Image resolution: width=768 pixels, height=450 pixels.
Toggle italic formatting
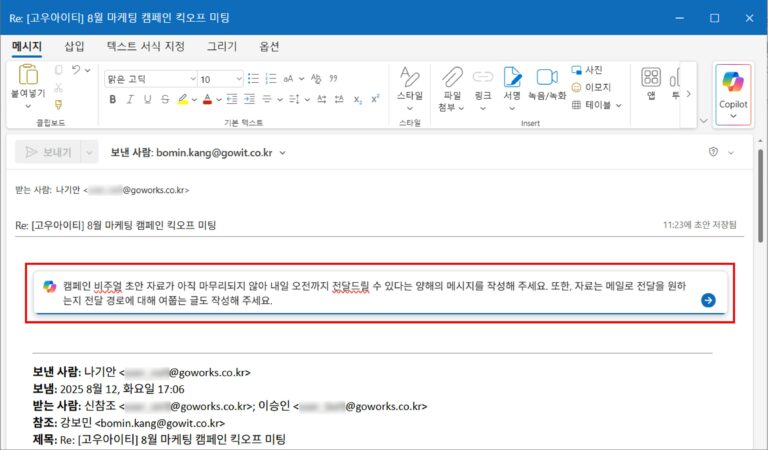[x=130, y=99]
